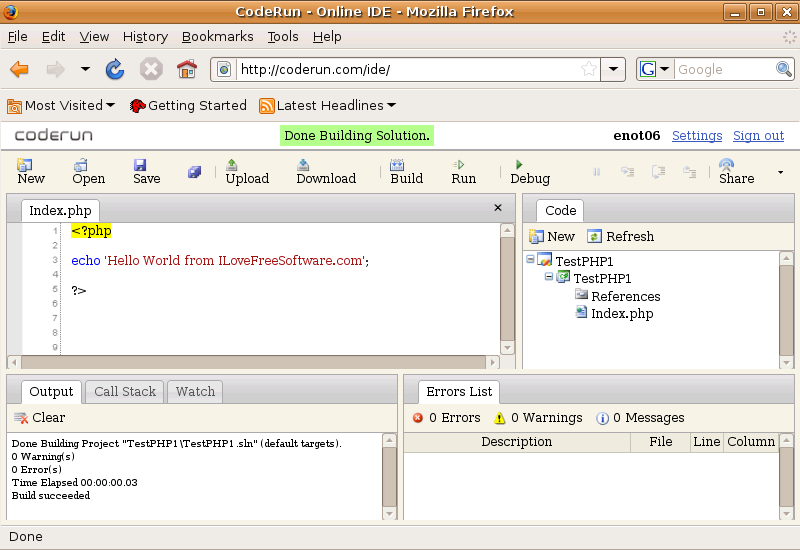Image resolution: width=800 pixels, height=550 pixels.
Task: Switch to the Call Stack tab
Action: (x=125, y=391)
